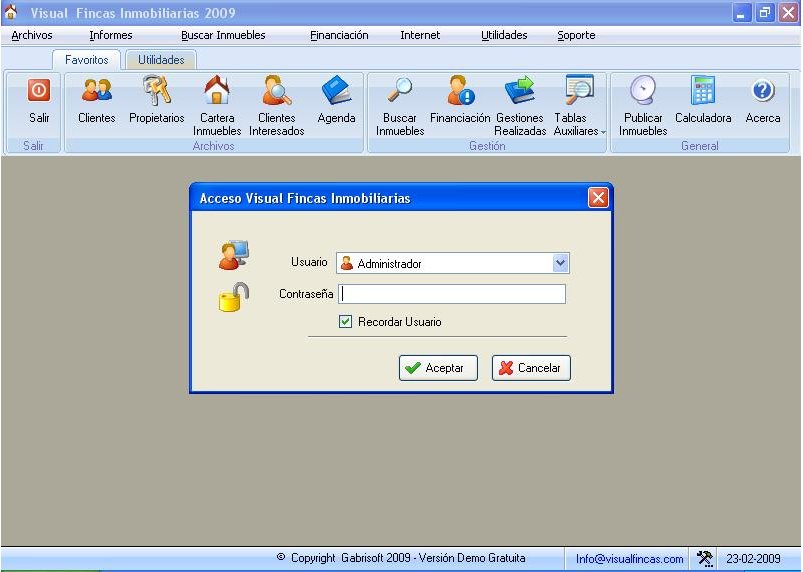Expand Tablas Auxiliares dropdown arrow

tap(603, 132)
